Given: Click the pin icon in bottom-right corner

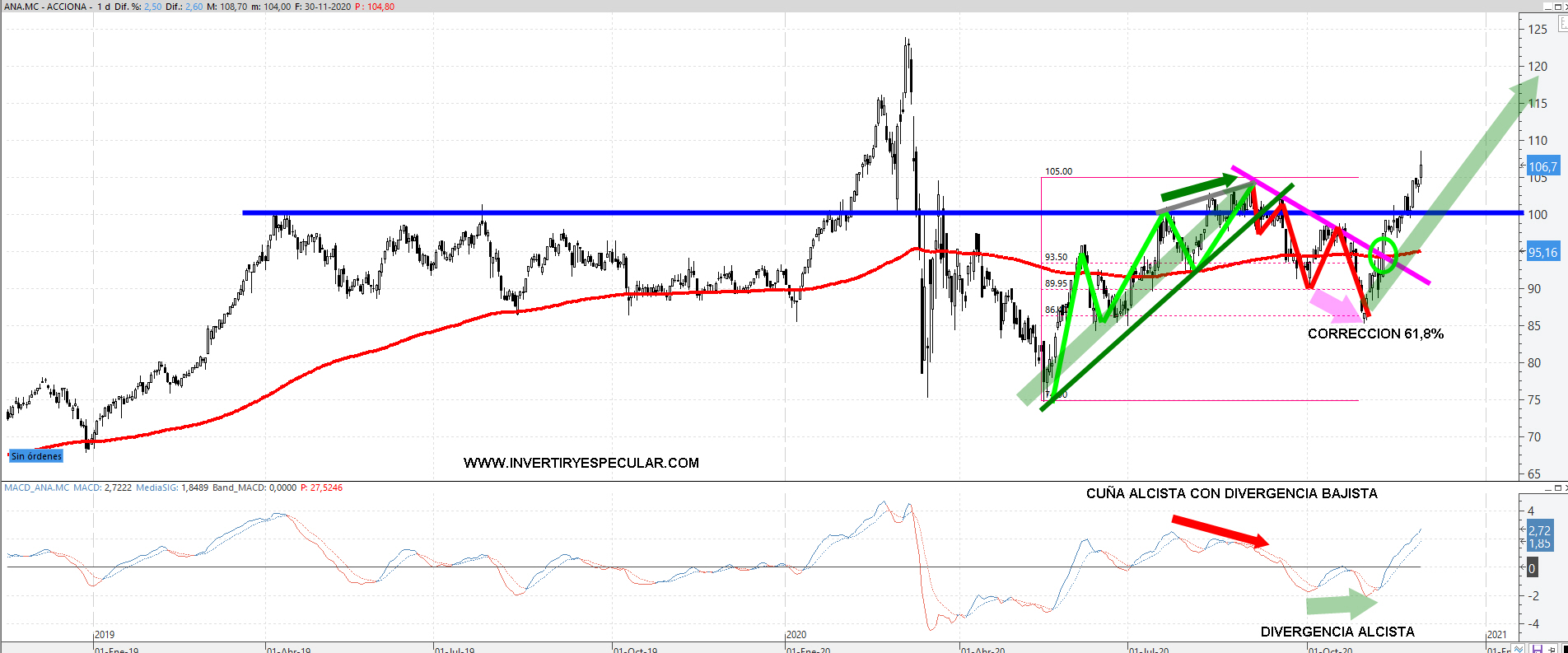Looking at the screenshot, I should [1552, 649].
